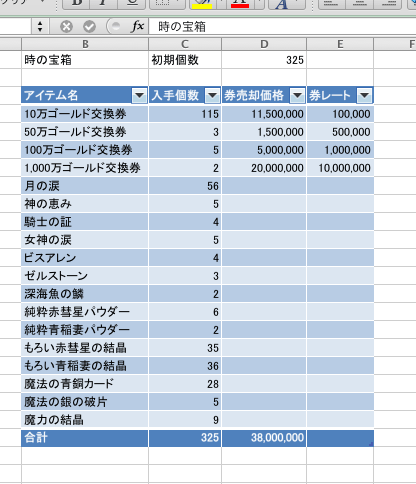Image resolution: width=416 pixels, height=484 pixels.
Task: Confirm entry with the checkmark icon
Action: (x=89, y=26)
